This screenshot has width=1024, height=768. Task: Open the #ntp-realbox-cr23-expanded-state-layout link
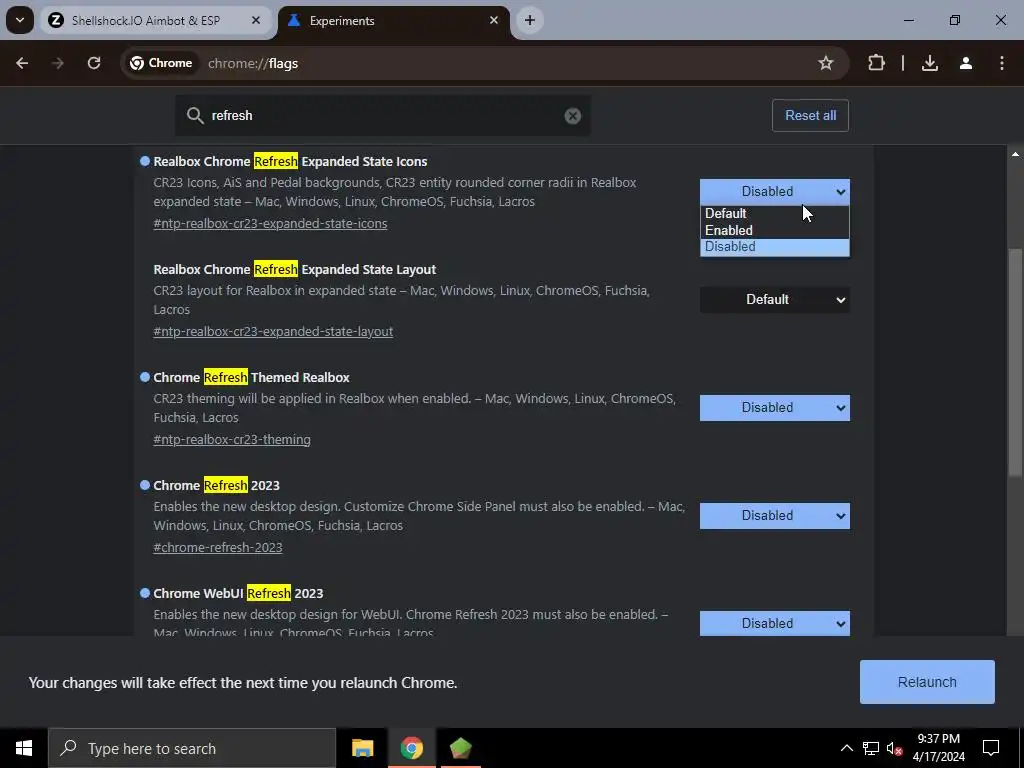click(273, 331)
